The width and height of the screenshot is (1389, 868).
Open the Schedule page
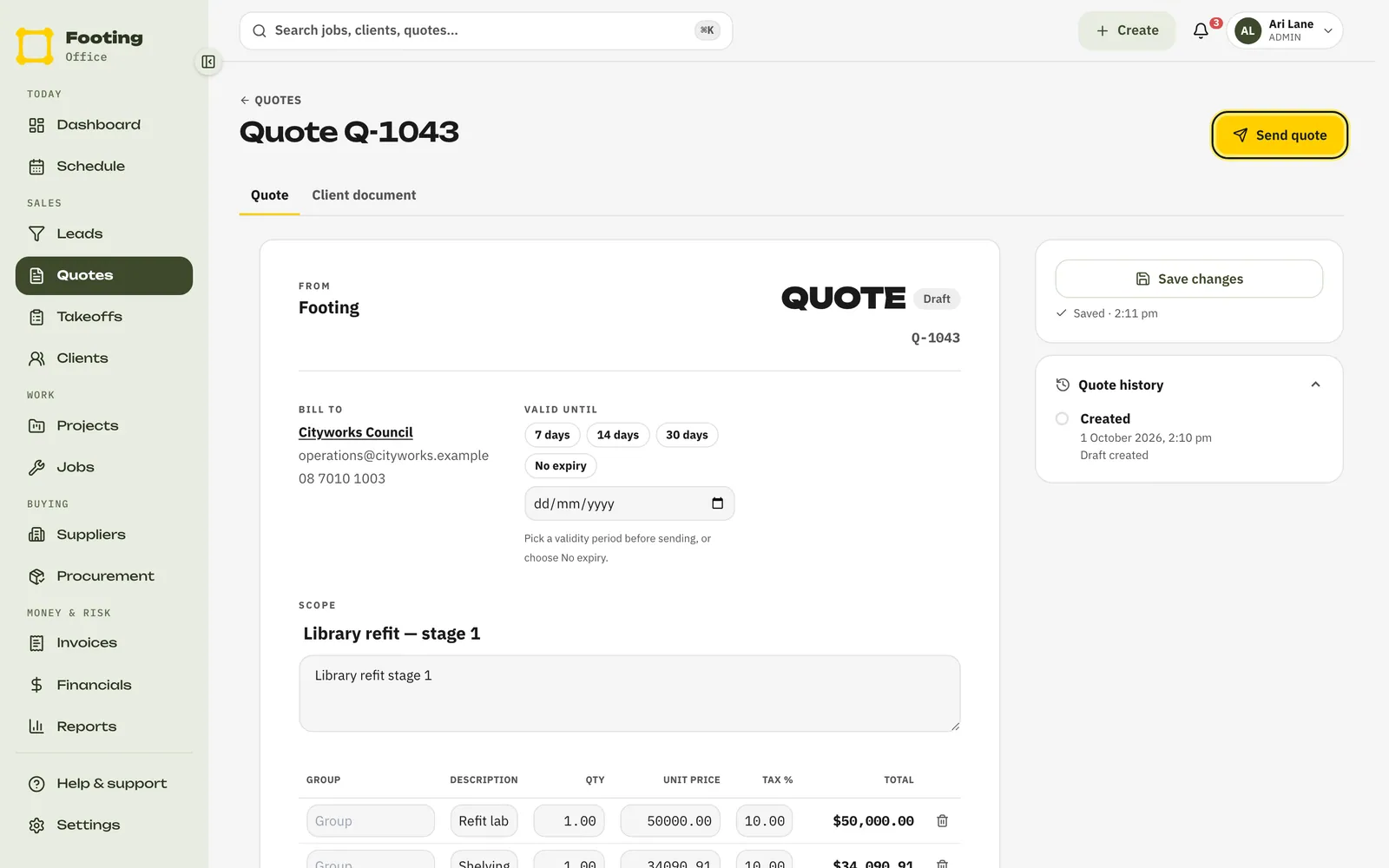(x=104, y=167)
